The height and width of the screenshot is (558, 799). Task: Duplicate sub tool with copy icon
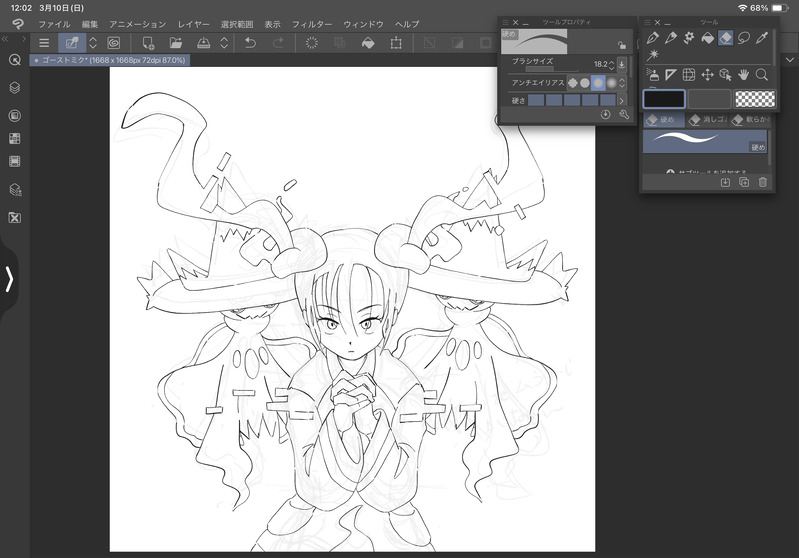click(744, 182)
